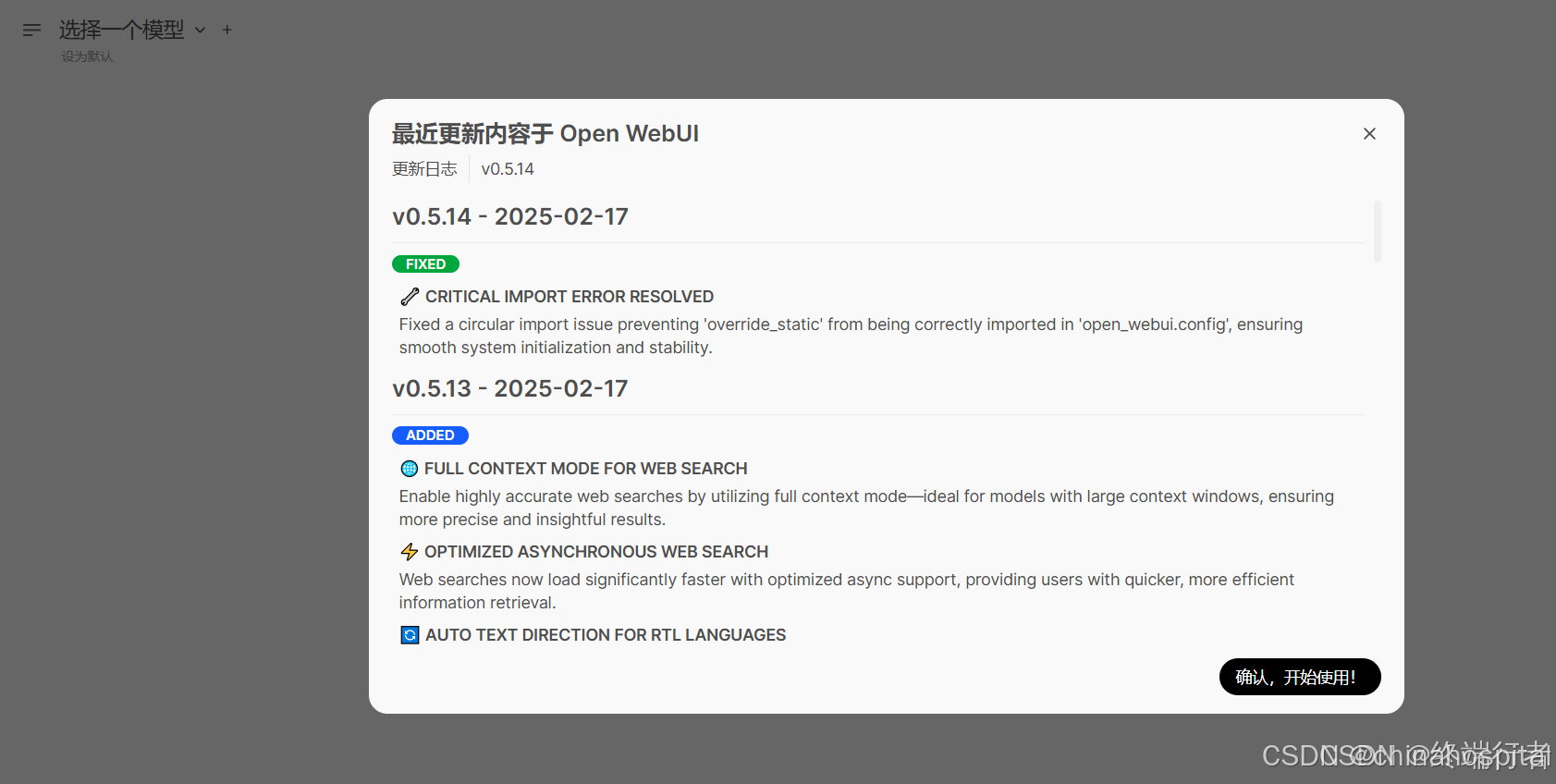The width and height of the screenshot is (1556, 784).
Task: Click the wrench icon beside Critical Import Error
Action: pos(410,297)
